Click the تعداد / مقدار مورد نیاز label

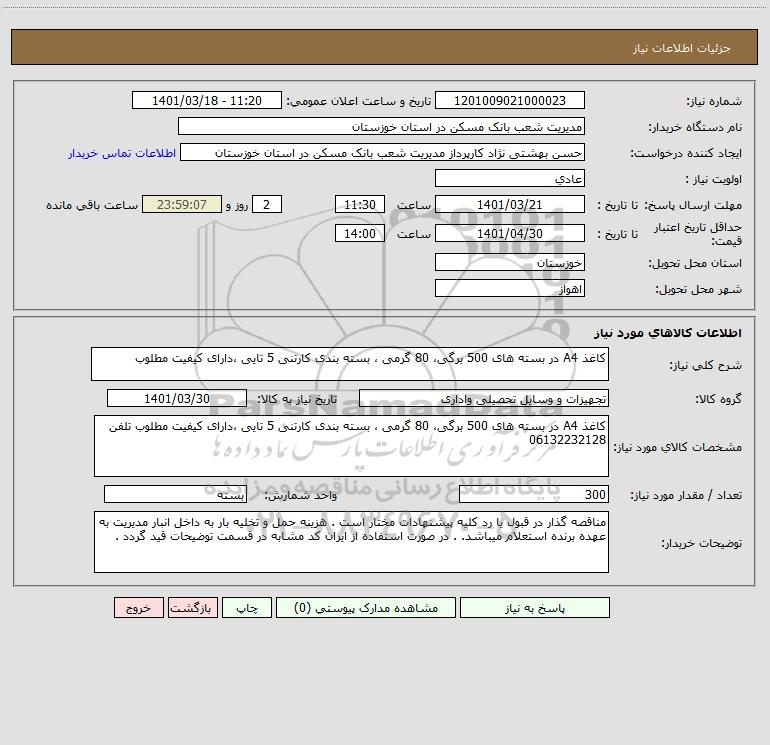click(x=686, y=496)
